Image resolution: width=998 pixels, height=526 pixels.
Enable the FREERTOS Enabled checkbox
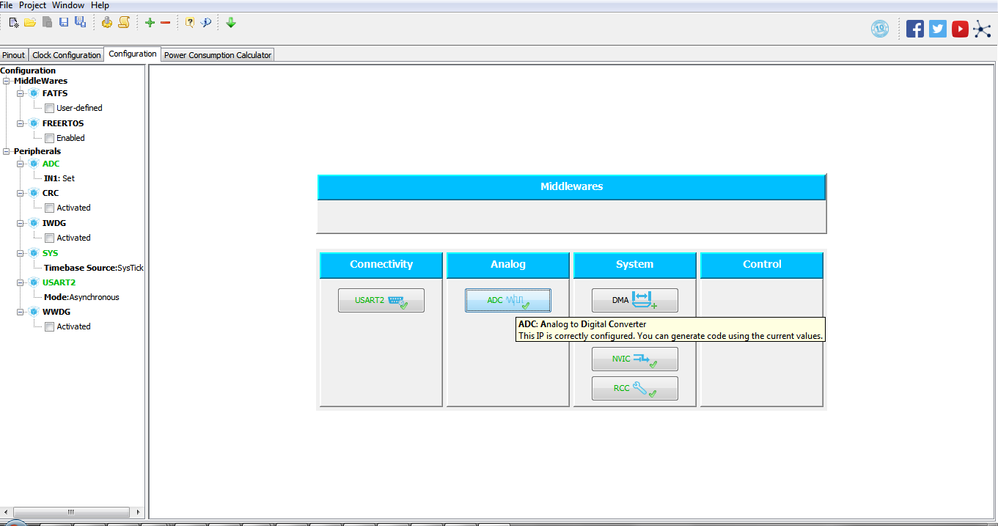point(49,138)
